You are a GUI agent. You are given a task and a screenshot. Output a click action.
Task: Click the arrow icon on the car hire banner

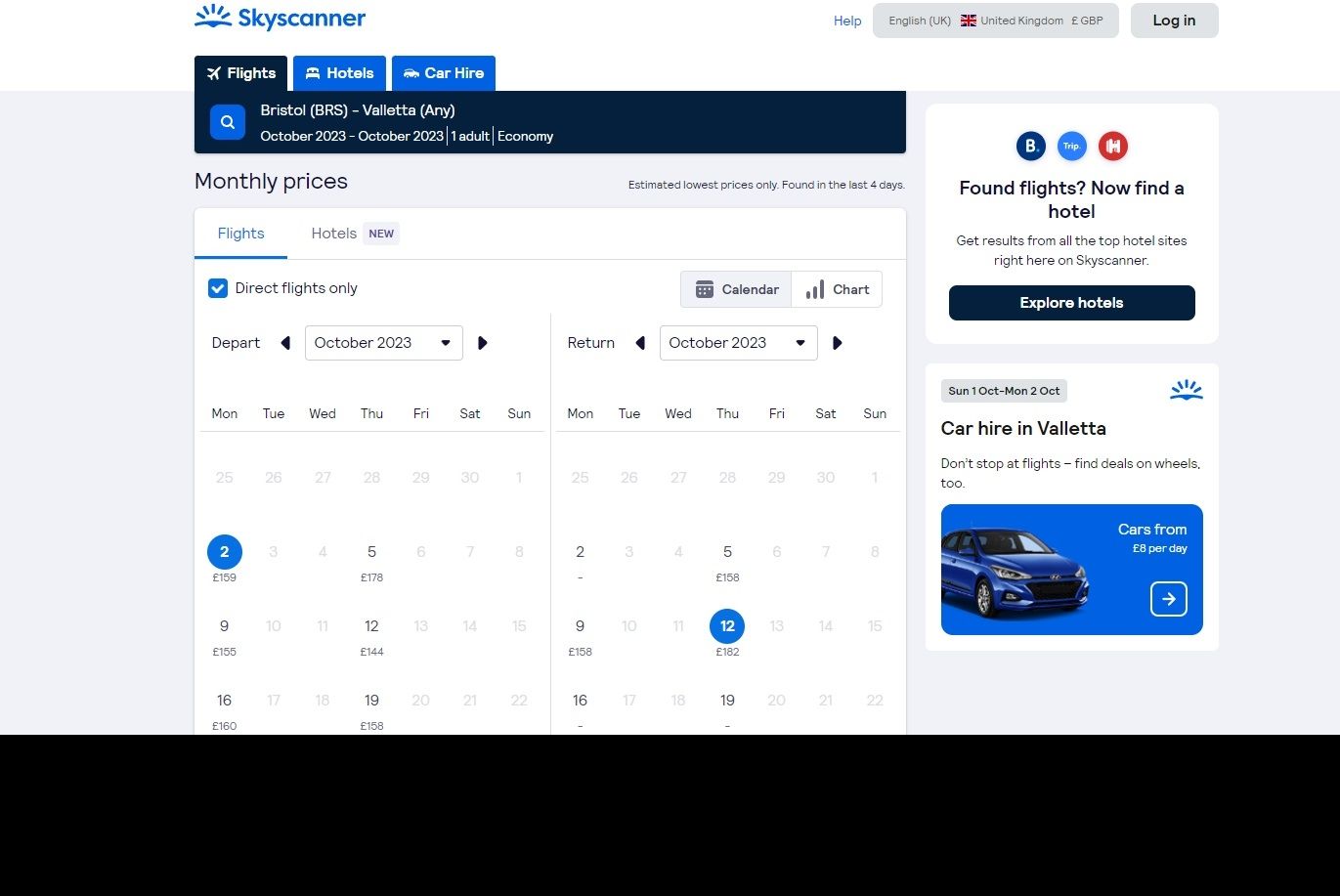click(1168, 599)
